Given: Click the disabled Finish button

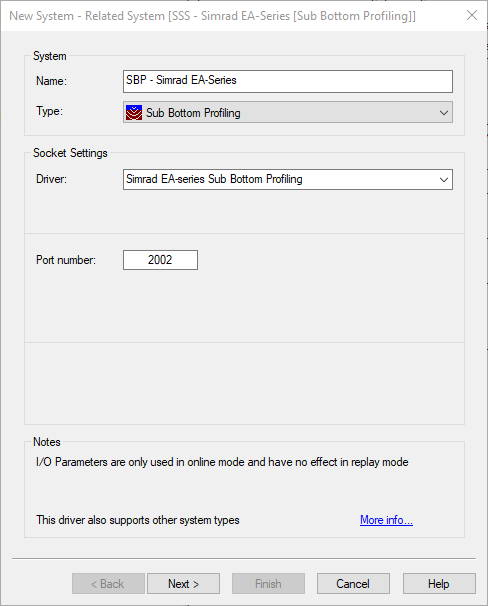Looking at the screenshot, I should coord(268,584).
